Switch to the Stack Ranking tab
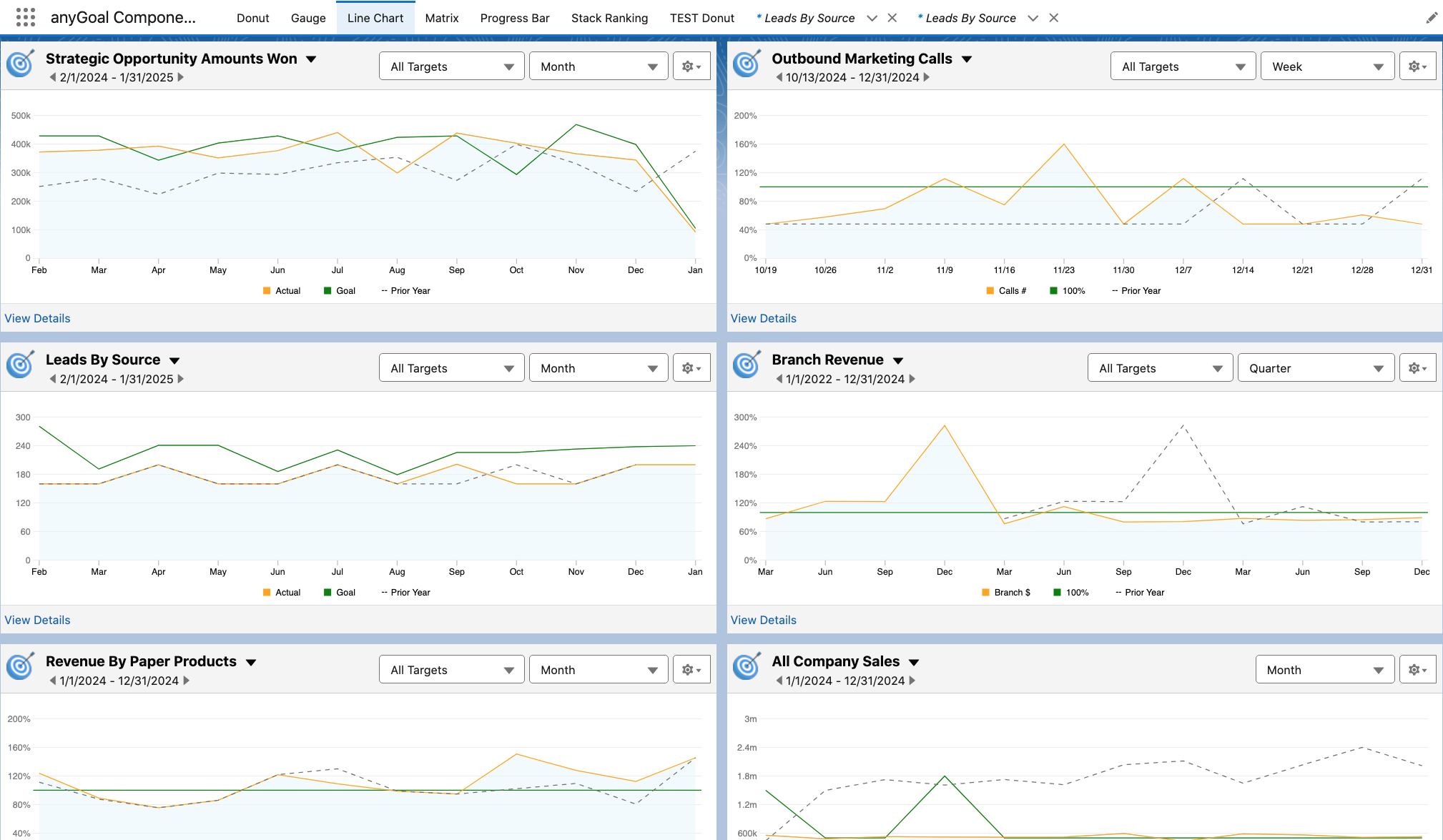 [609, 18]
